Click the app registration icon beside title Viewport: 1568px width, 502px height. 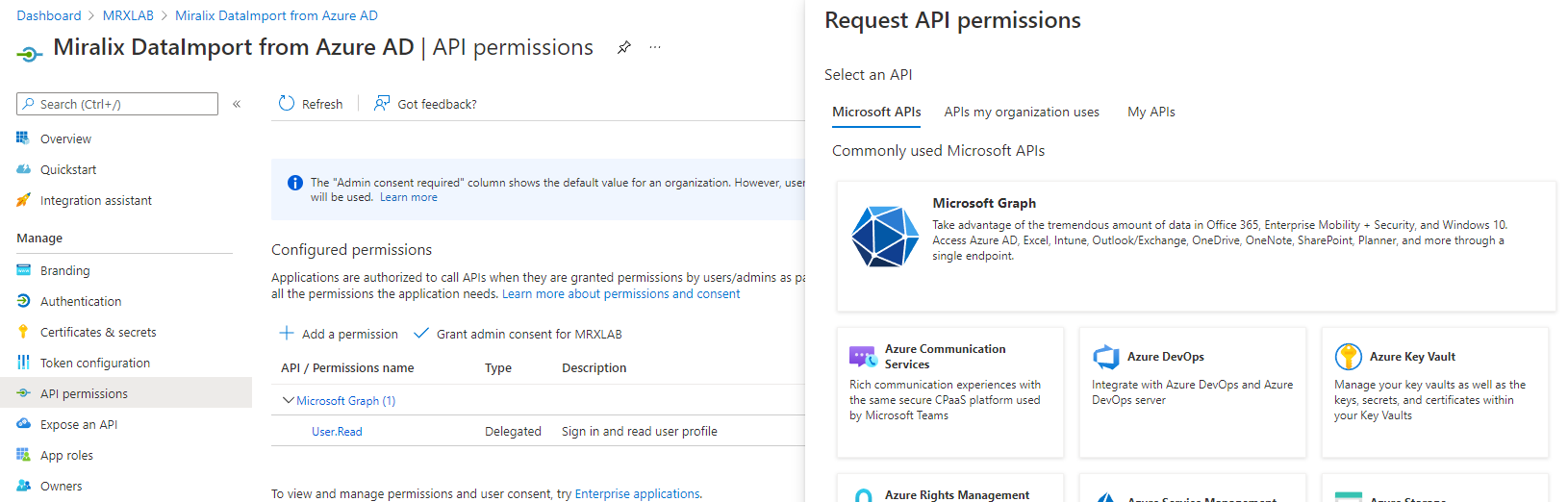tap(30, 54)
